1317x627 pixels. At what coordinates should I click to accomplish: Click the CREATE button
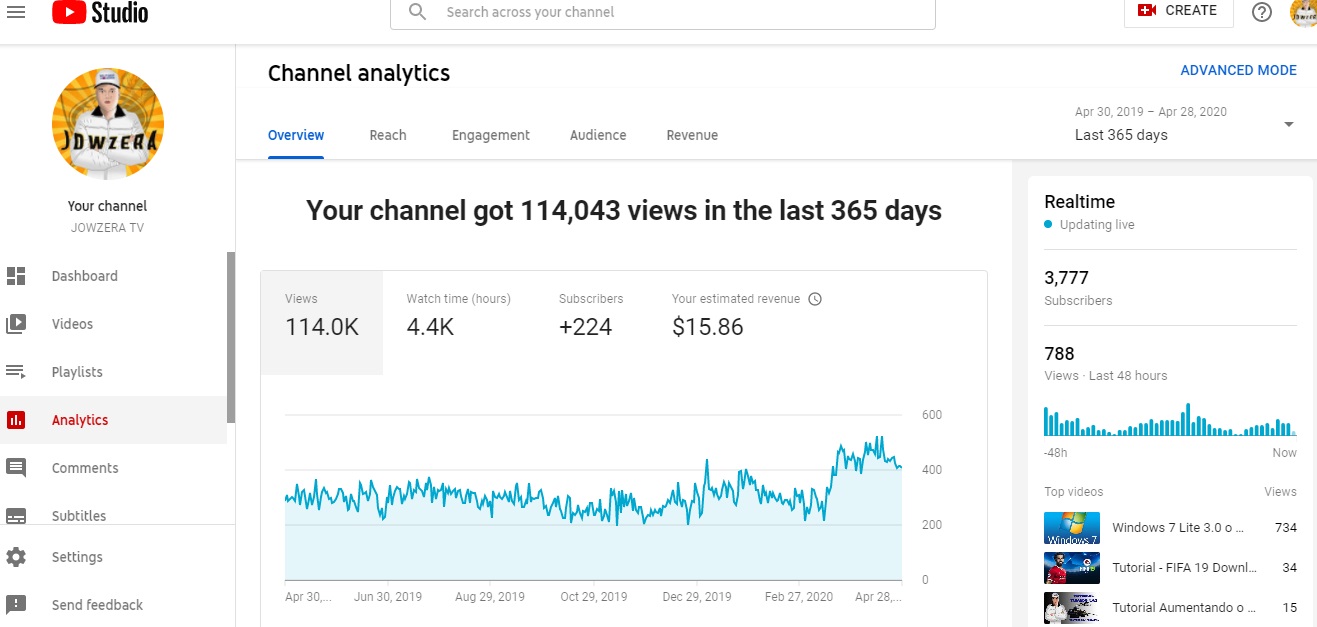coord(1178,11)
